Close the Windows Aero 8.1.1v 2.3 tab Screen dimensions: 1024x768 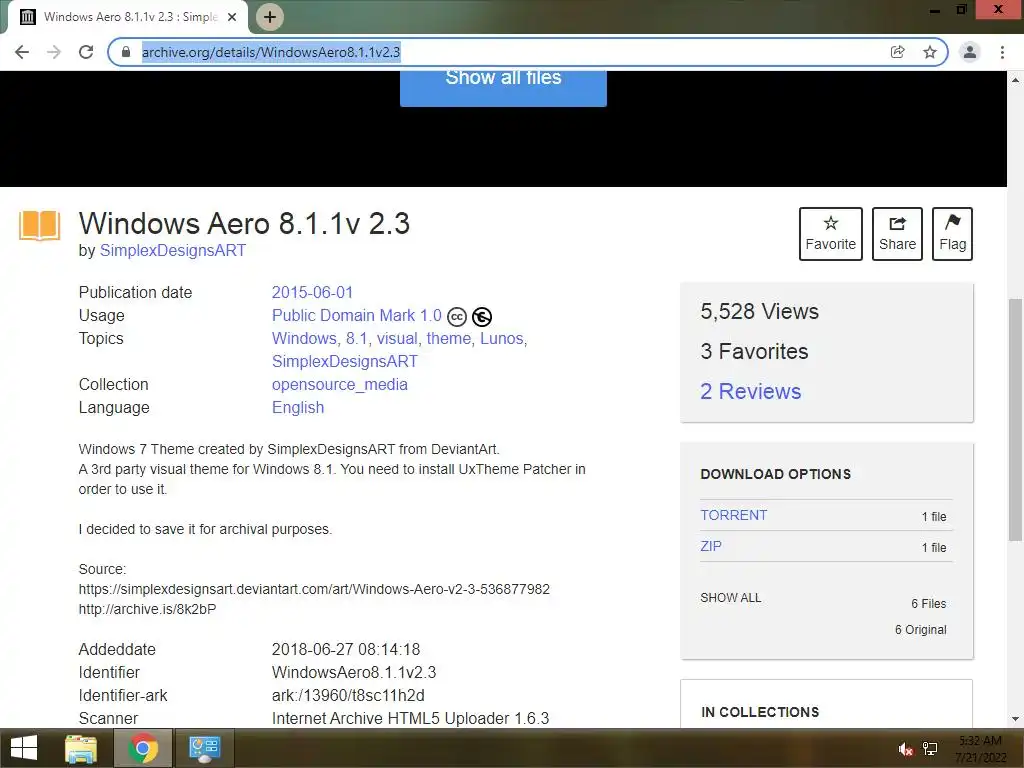tap(232, 17)
